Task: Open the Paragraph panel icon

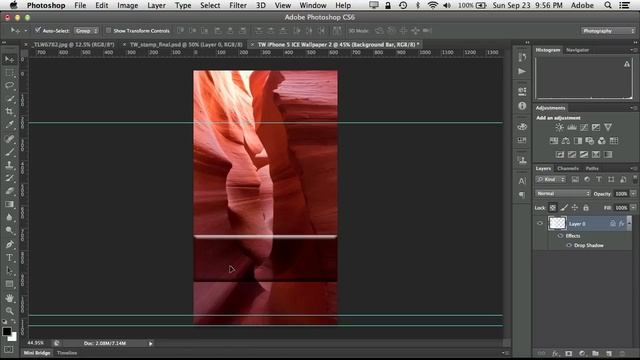Action: pos(522,195)
